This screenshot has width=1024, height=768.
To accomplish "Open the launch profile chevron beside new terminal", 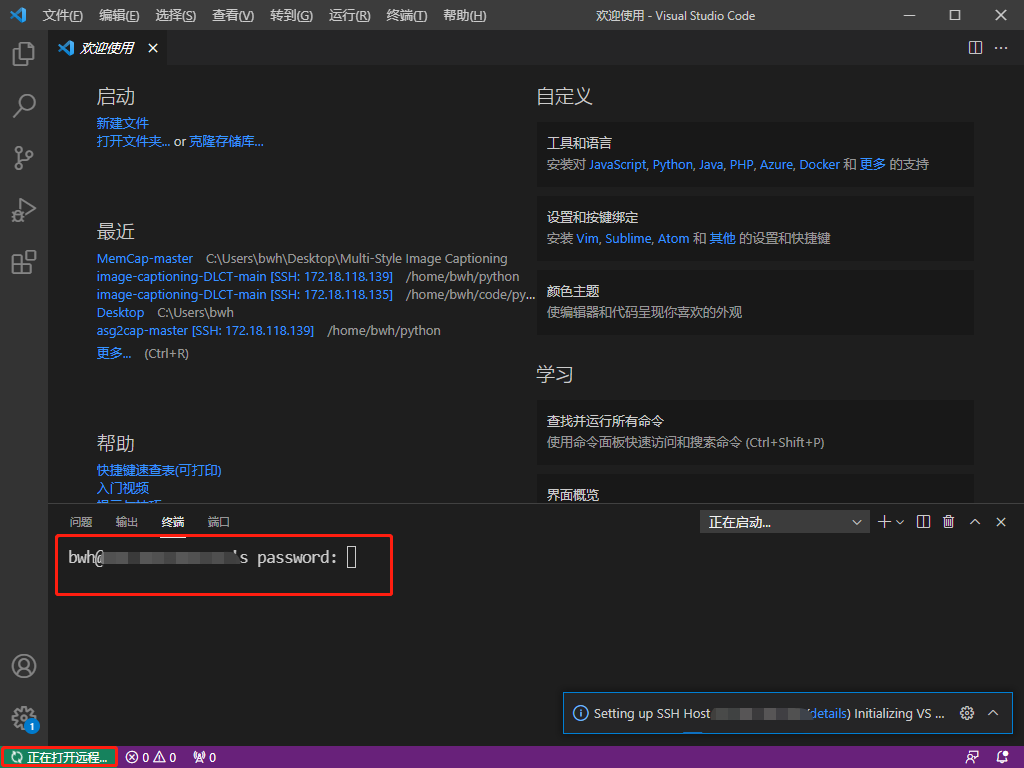I will click(x=900, y=522).
